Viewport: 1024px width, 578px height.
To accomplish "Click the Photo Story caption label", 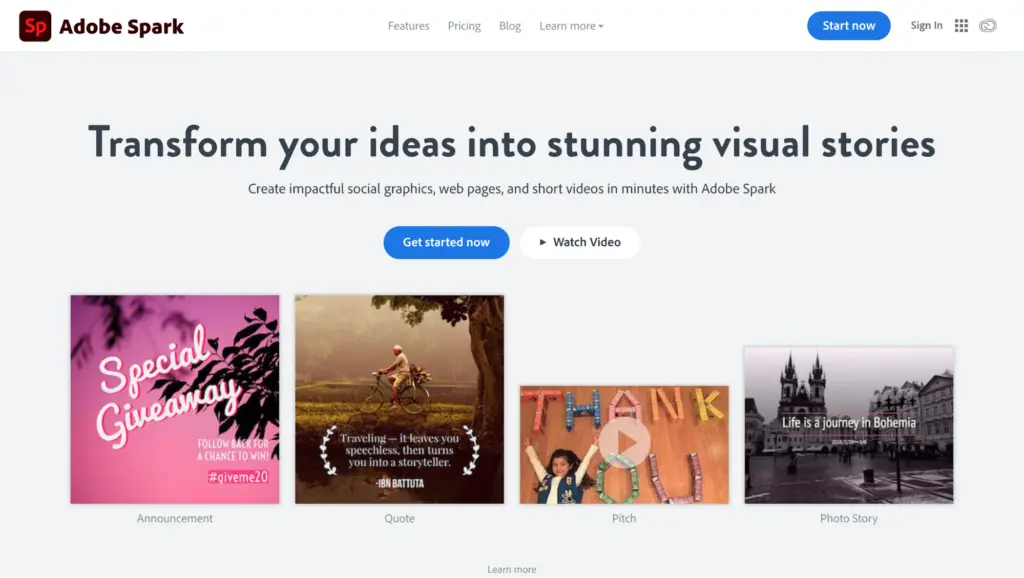I will pos(848,519).
